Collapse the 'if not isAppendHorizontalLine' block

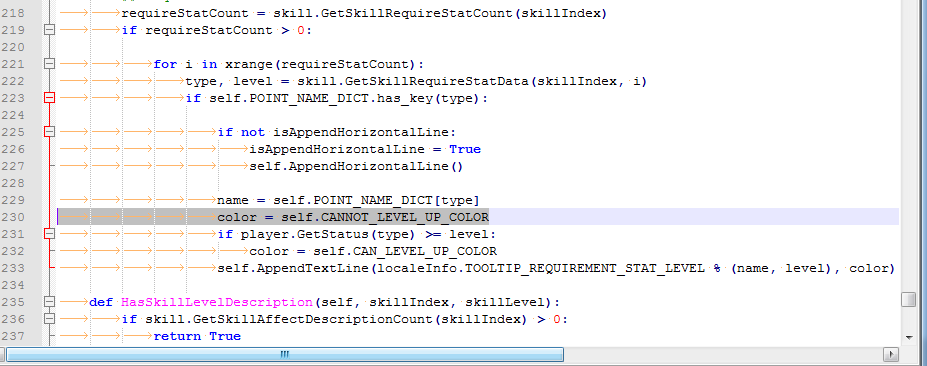click(50, 132)
